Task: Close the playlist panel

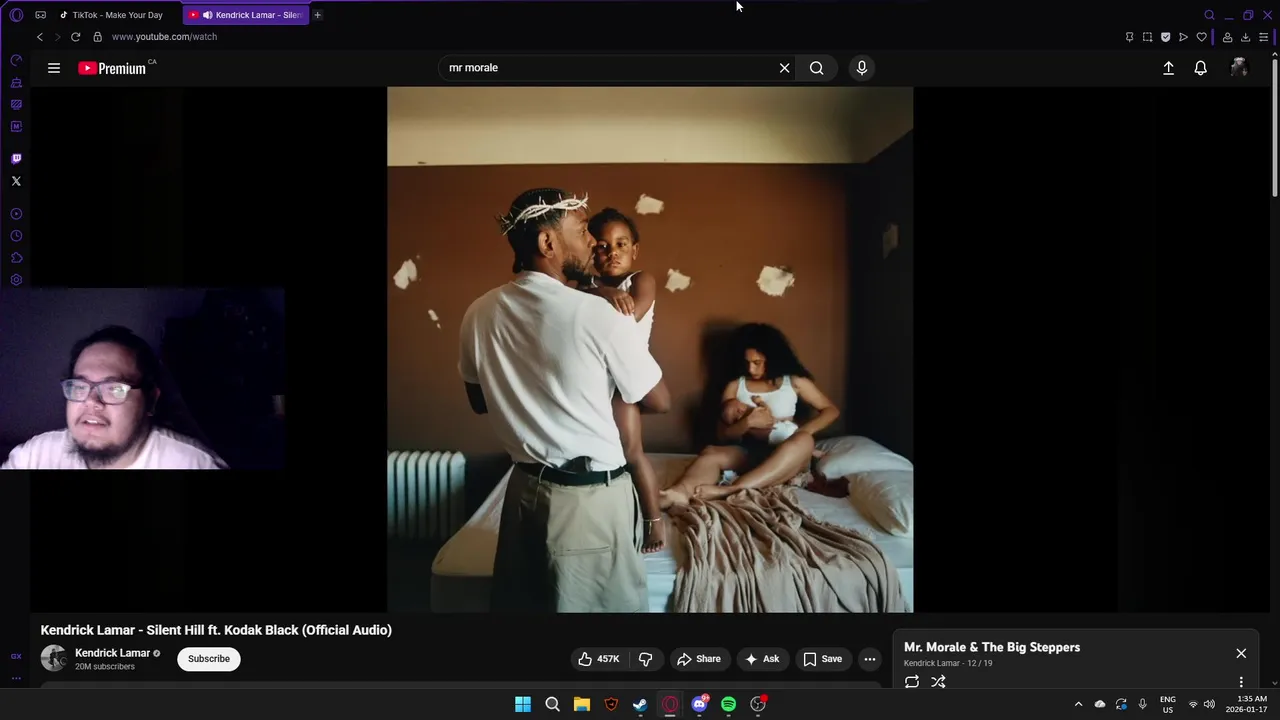Action: click(1241, 653)
